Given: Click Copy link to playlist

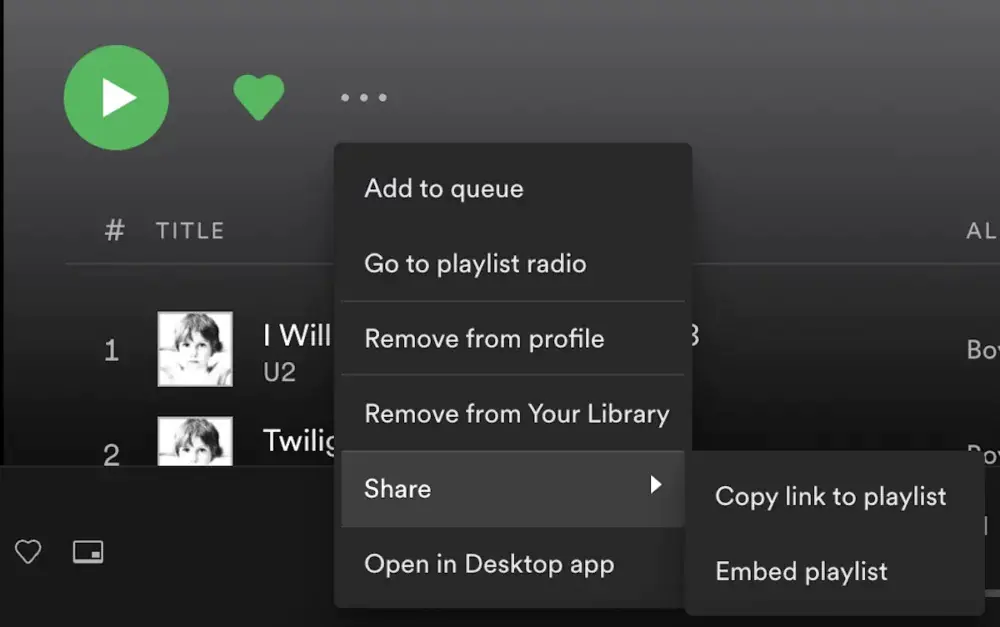Looking at the screenshot, I should [830, 496].
